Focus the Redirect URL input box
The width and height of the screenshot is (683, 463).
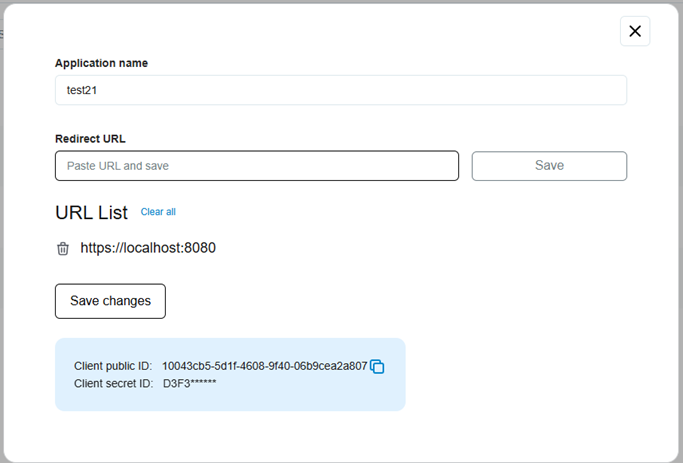point(256,166)
